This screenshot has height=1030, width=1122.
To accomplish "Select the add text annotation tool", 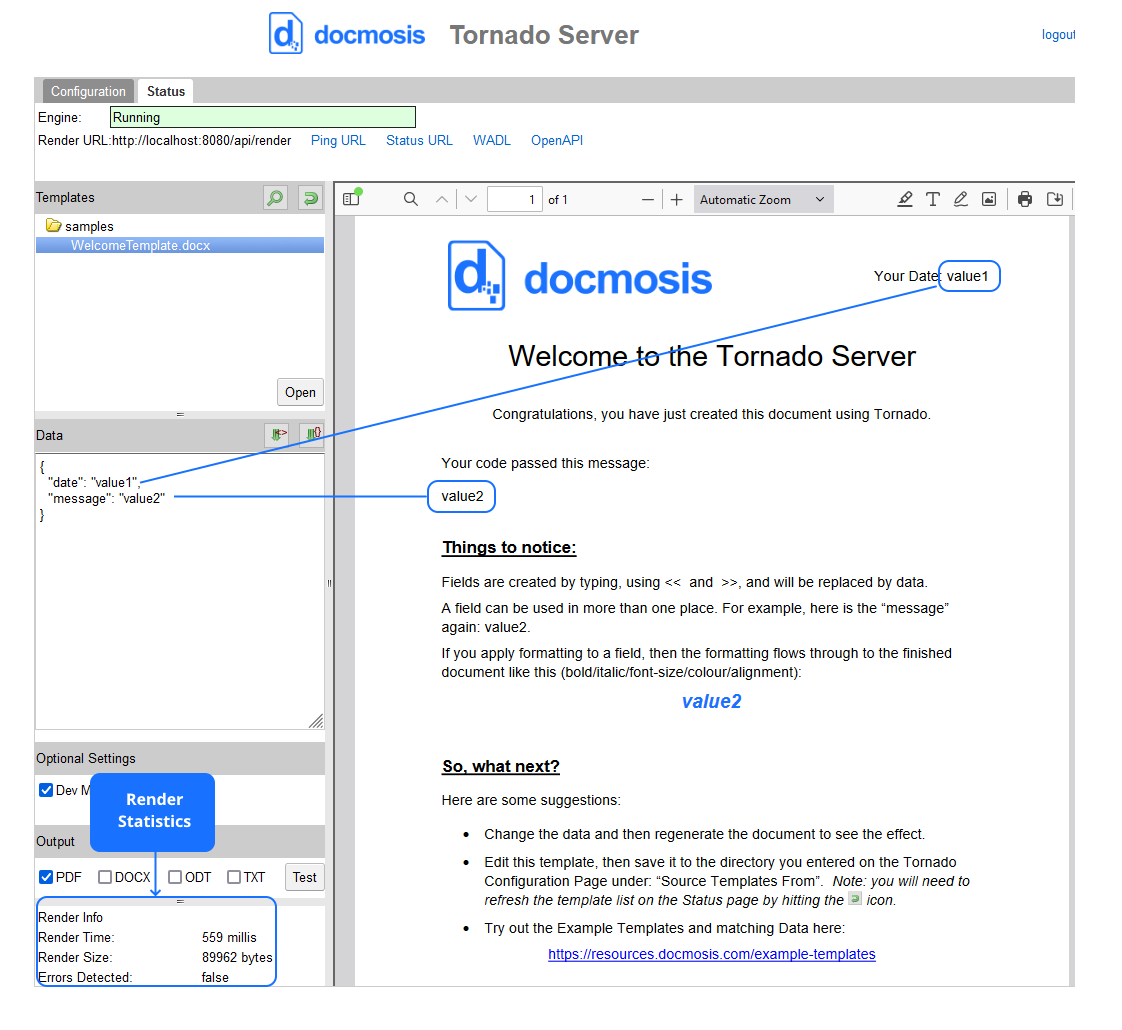I will click(932, 199).
